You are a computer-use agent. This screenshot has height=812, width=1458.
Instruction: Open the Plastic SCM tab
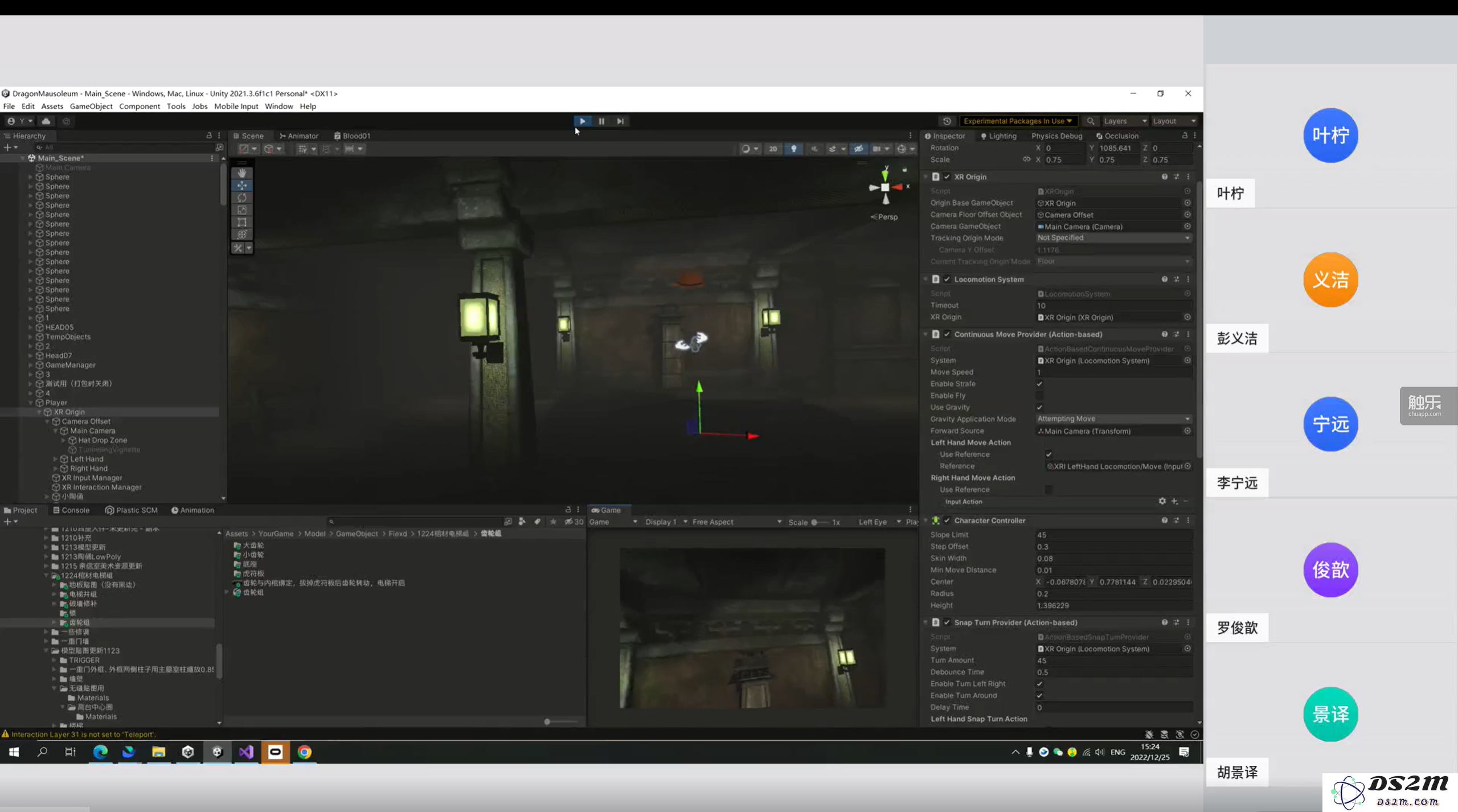click(x=132, y=510)
